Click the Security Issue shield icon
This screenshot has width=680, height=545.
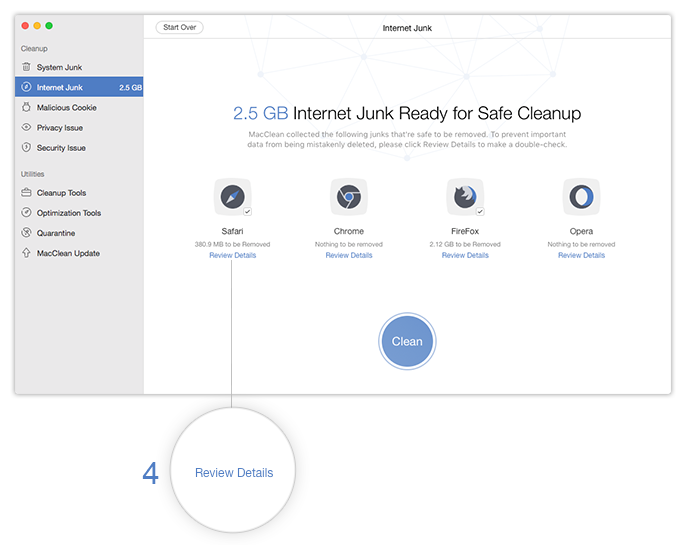point(27,148)
